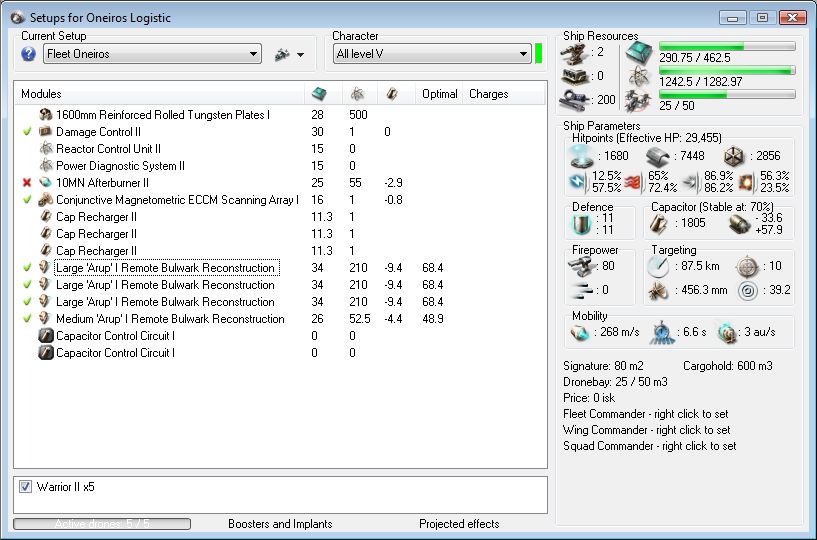Click the EM resistance icon
This screenshot has width=817, height=540.
coord(578,182)
